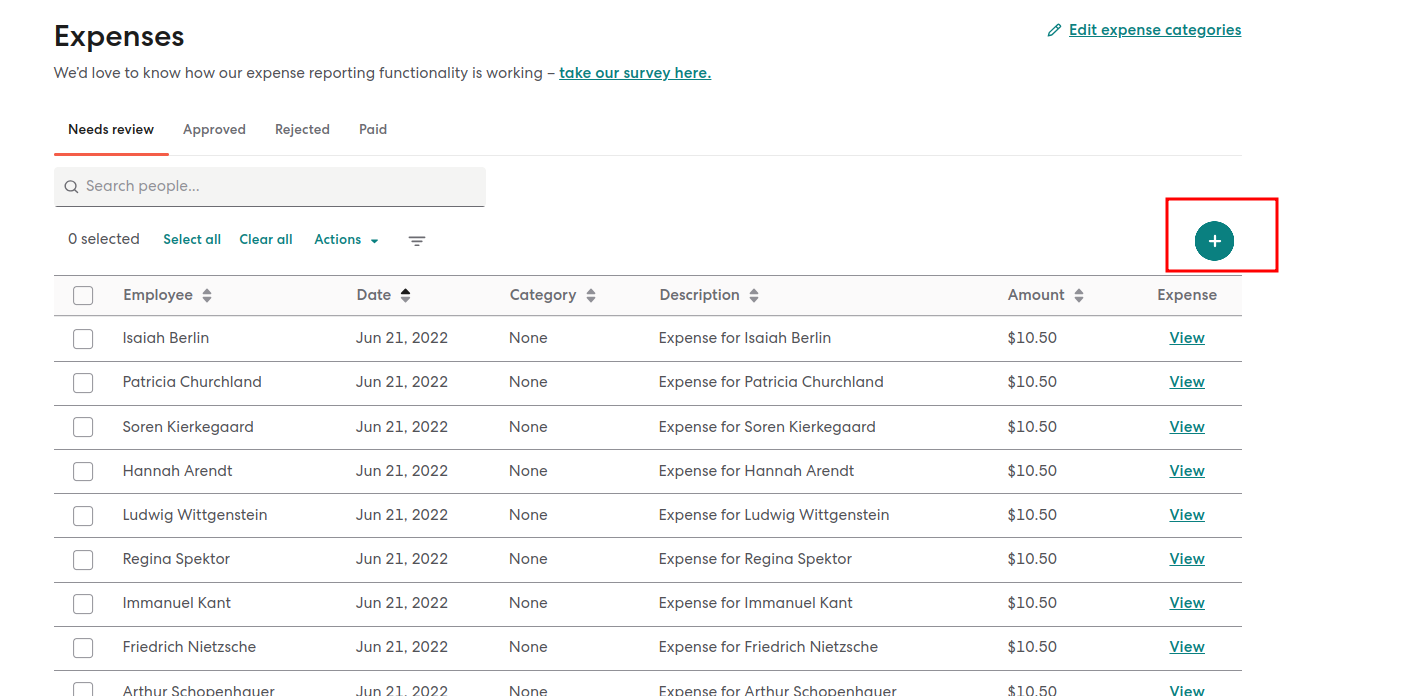The image size is (1421, 696).
Task: Check the box for Isaiah Berlin
Action: tap(83, 339)
